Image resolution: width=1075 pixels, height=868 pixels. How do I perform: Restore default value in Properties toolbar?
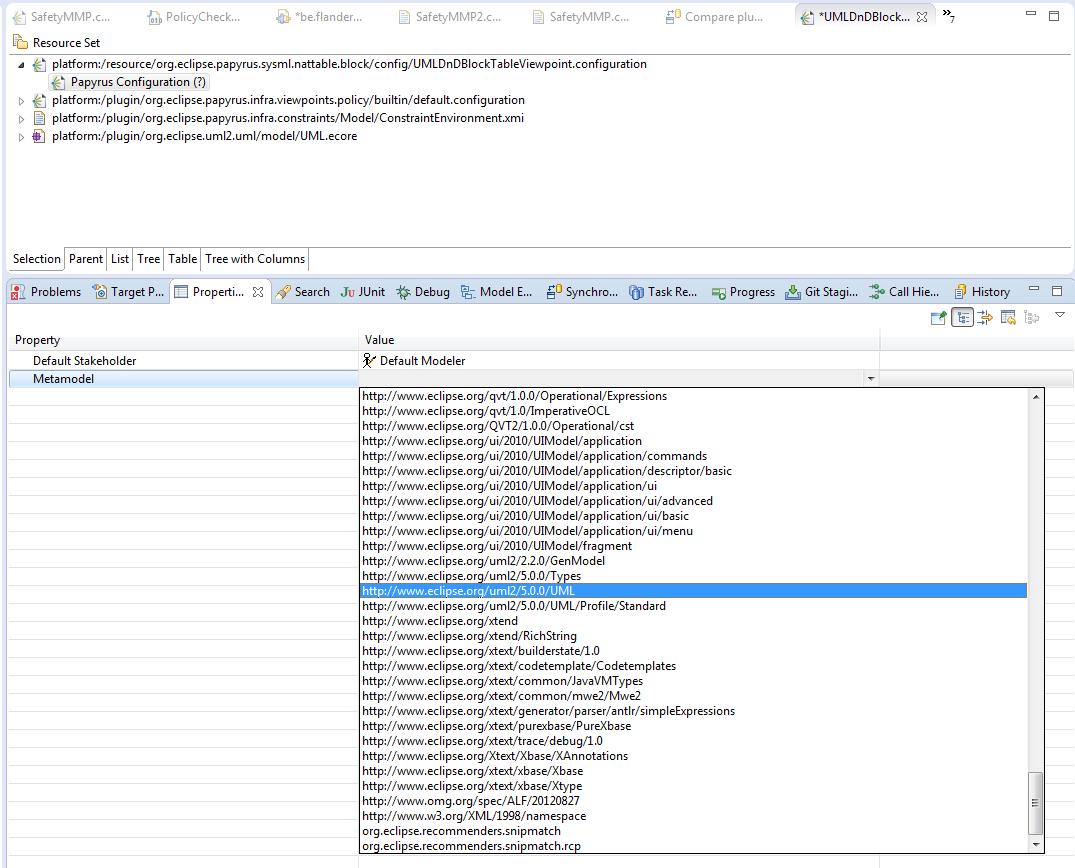[x=1008, y=317]
